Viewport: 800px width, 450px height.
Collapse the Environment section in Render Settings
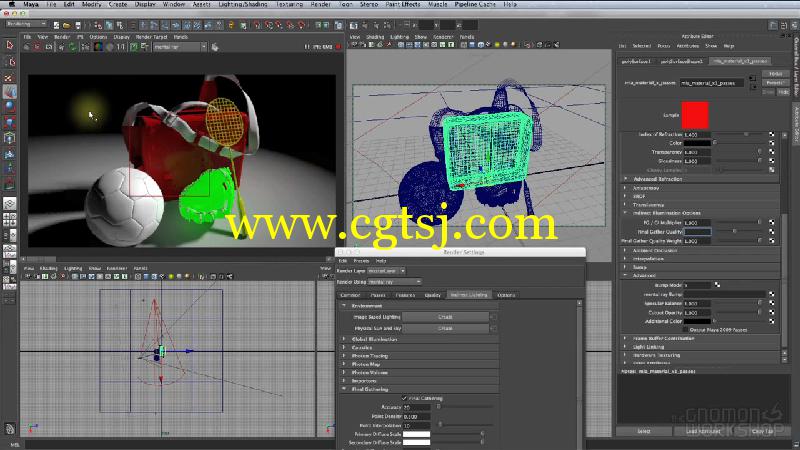pyautogui.click(x=344, y=306)
